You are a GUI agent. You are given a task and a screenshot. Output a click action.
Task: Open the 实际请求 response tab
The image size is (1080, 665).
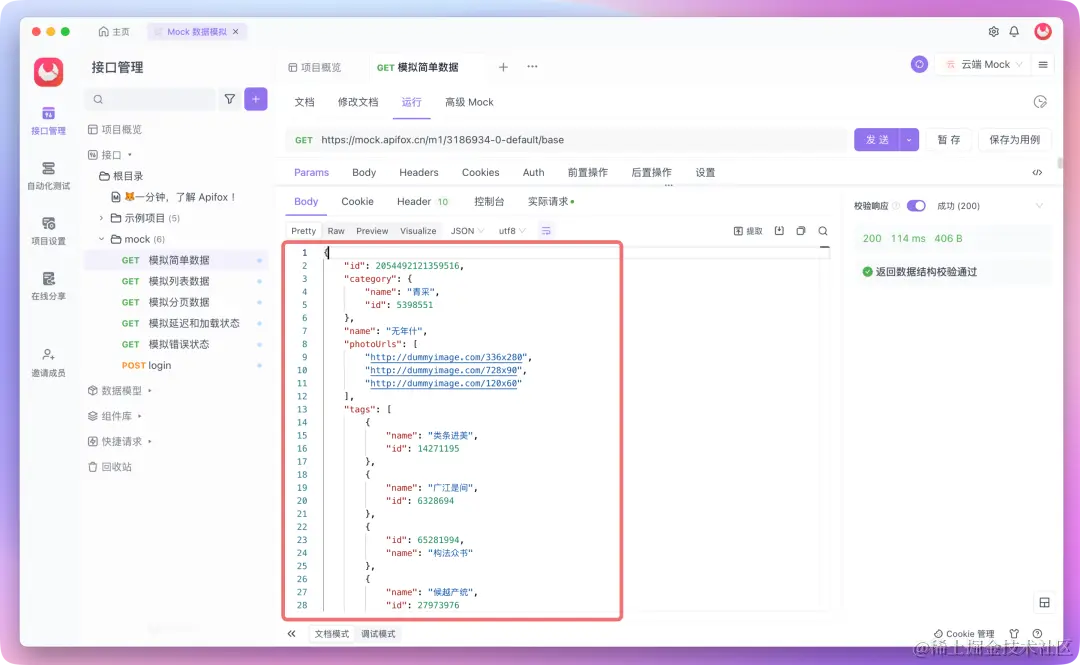[550, 201]
